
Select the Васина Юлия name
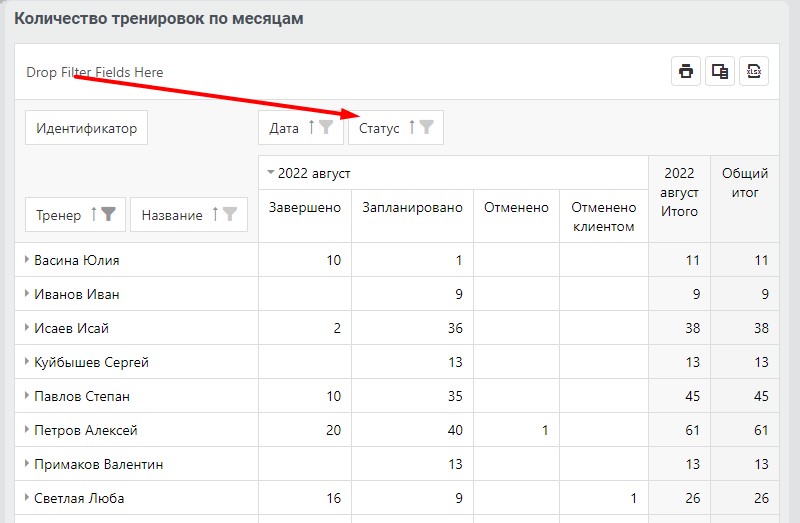click(x=77, y=260)
